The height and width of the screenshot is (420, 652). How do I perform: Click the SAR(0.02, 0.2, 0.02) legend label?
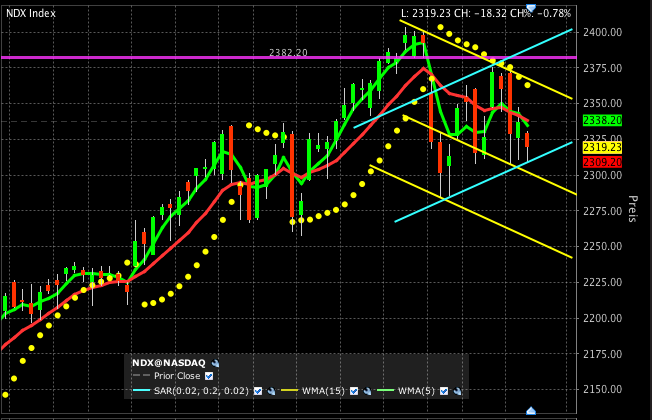(x=201, y=391)
